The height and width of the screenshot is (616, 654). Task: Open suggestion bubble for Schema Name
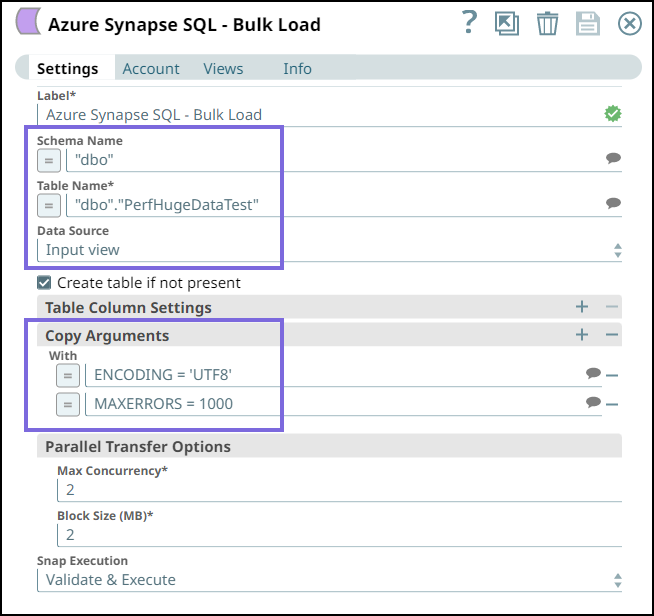[613, 158]
